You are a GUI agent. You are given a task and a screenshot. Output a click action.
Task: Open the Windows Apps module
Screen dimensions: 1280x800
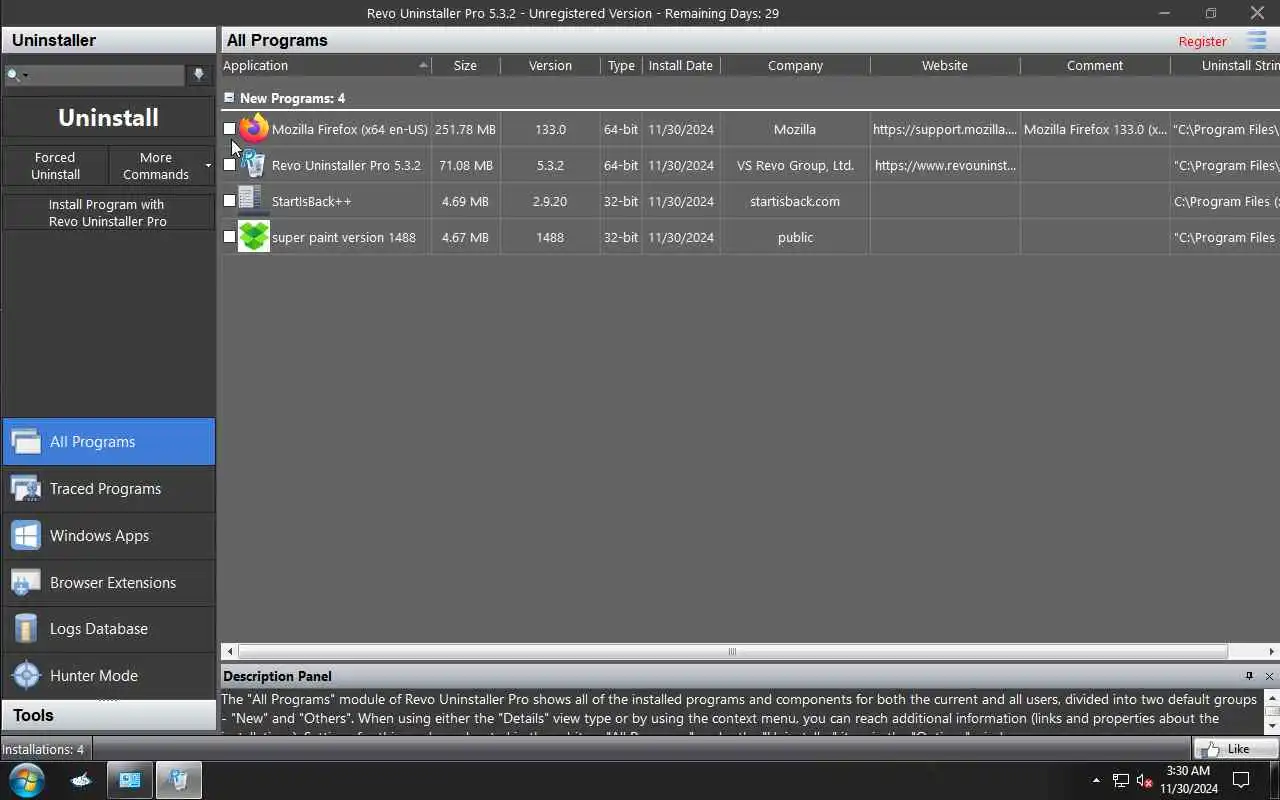click(x=108, y=535)
